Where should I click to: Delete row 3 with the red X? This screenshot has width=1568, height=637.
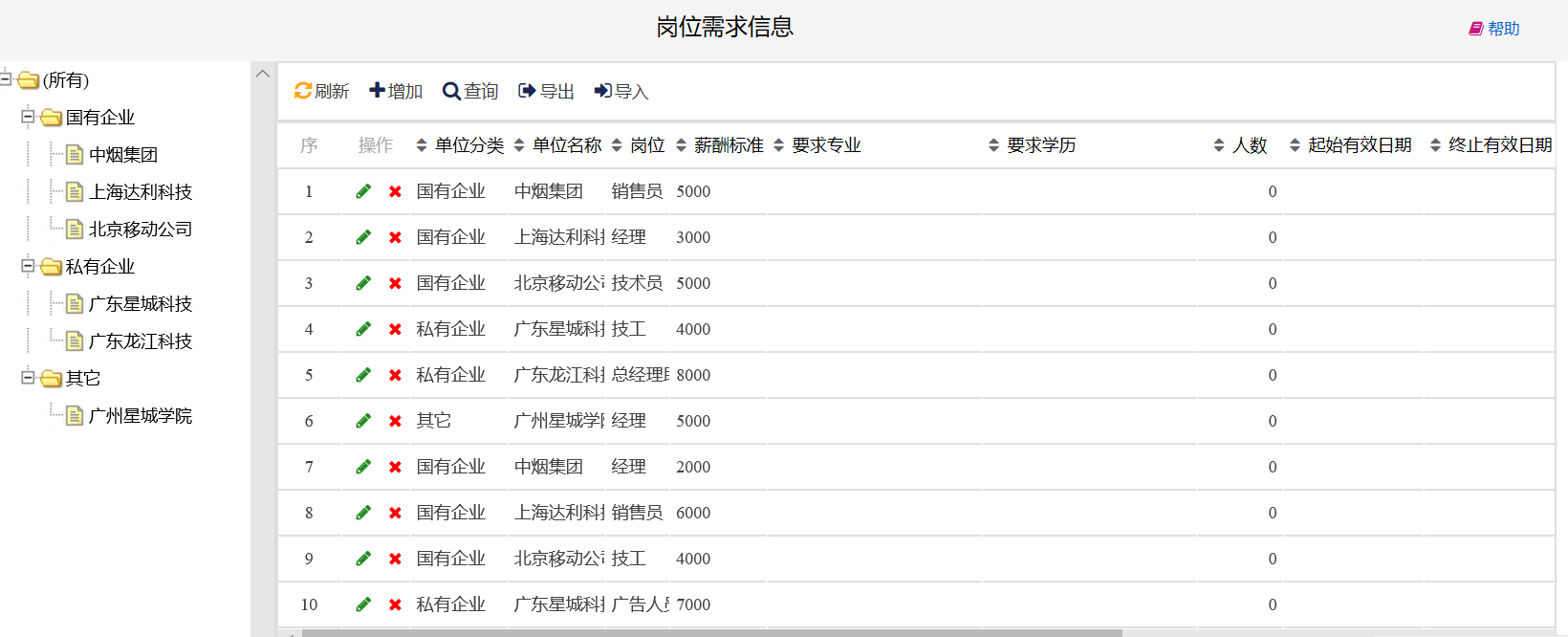395,284
